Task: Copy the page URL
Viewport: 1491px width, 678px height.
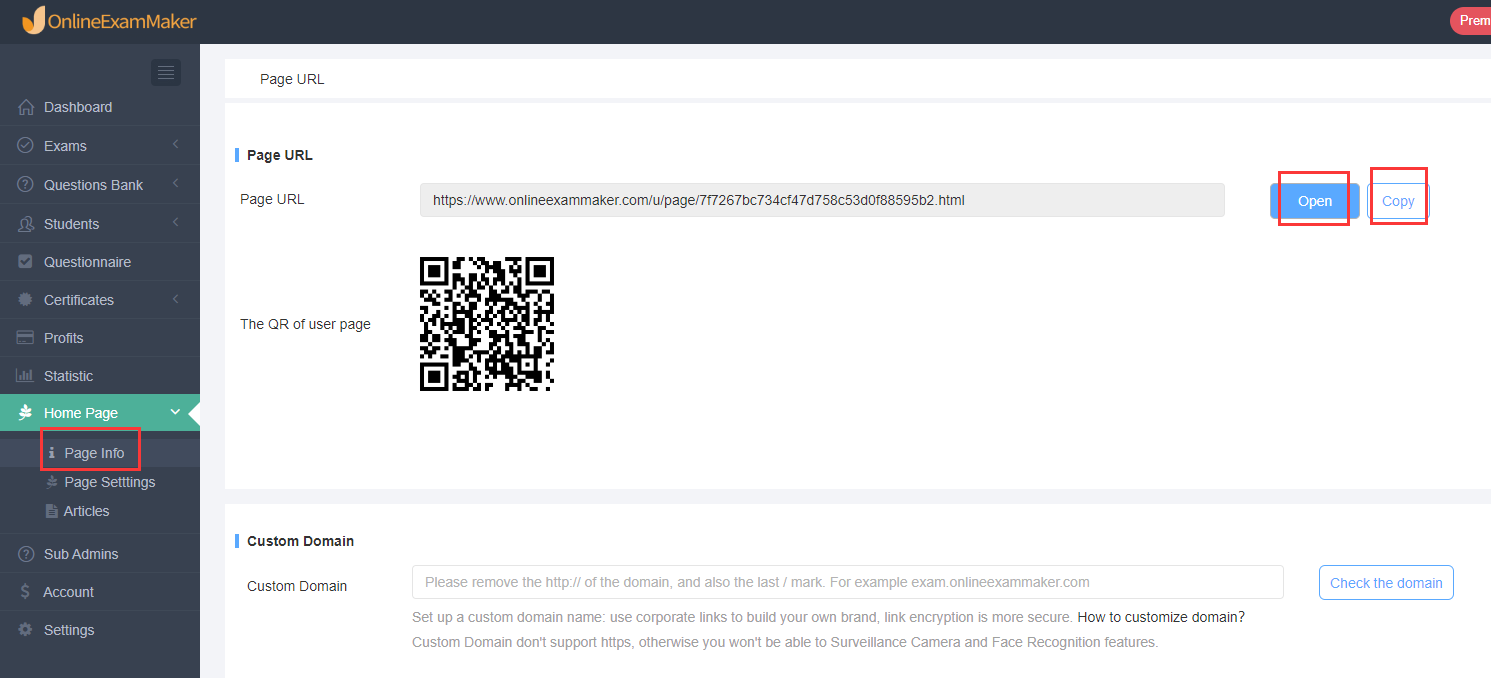Action: tap(1398, 201)
